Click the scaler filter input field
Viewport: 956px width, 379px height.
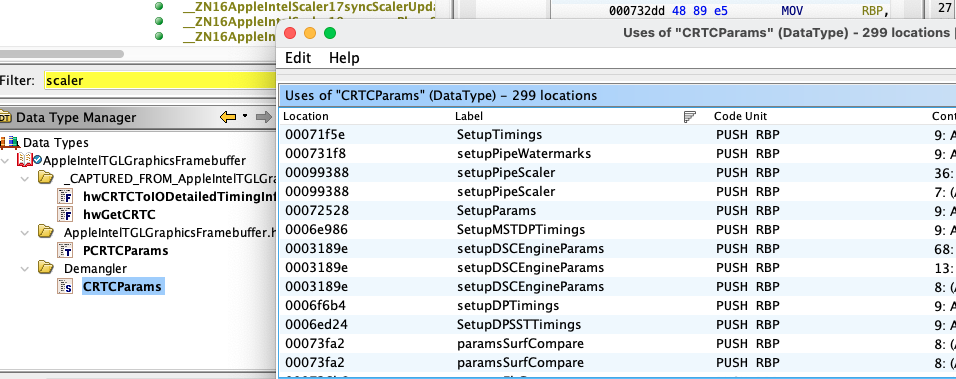160,80
